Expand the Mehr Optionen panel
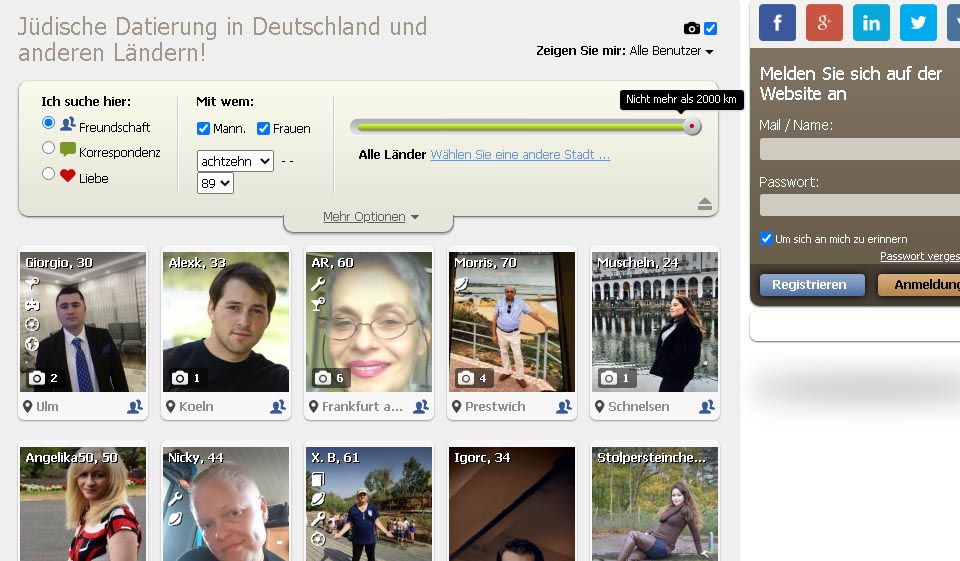This screenshot has height=561, width=960. click(x=370, y=217)
